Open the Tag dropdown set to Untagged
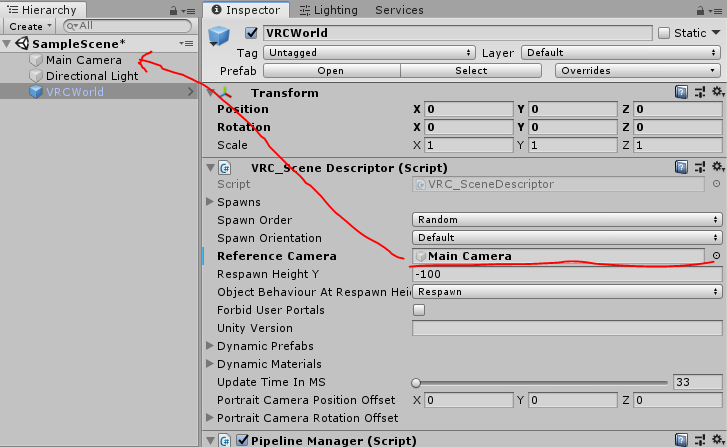This screenshot has height=447, width=727. tap(370, 52)
